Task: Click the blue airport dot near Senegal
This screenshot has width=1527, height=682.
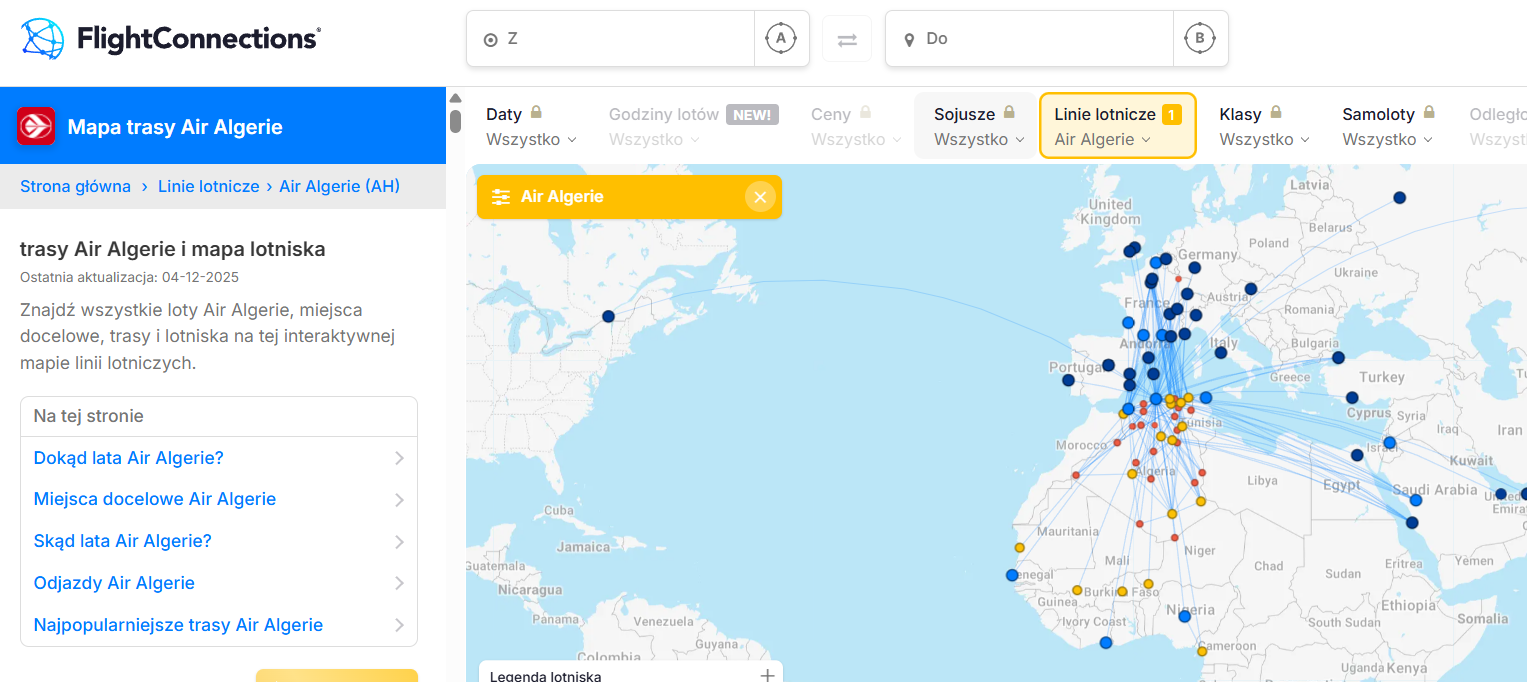Action: 1012,575
